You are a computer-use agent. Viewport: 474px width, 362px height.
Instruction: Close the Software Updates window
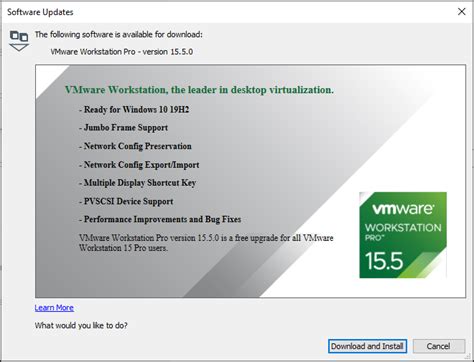coord(462,12)
